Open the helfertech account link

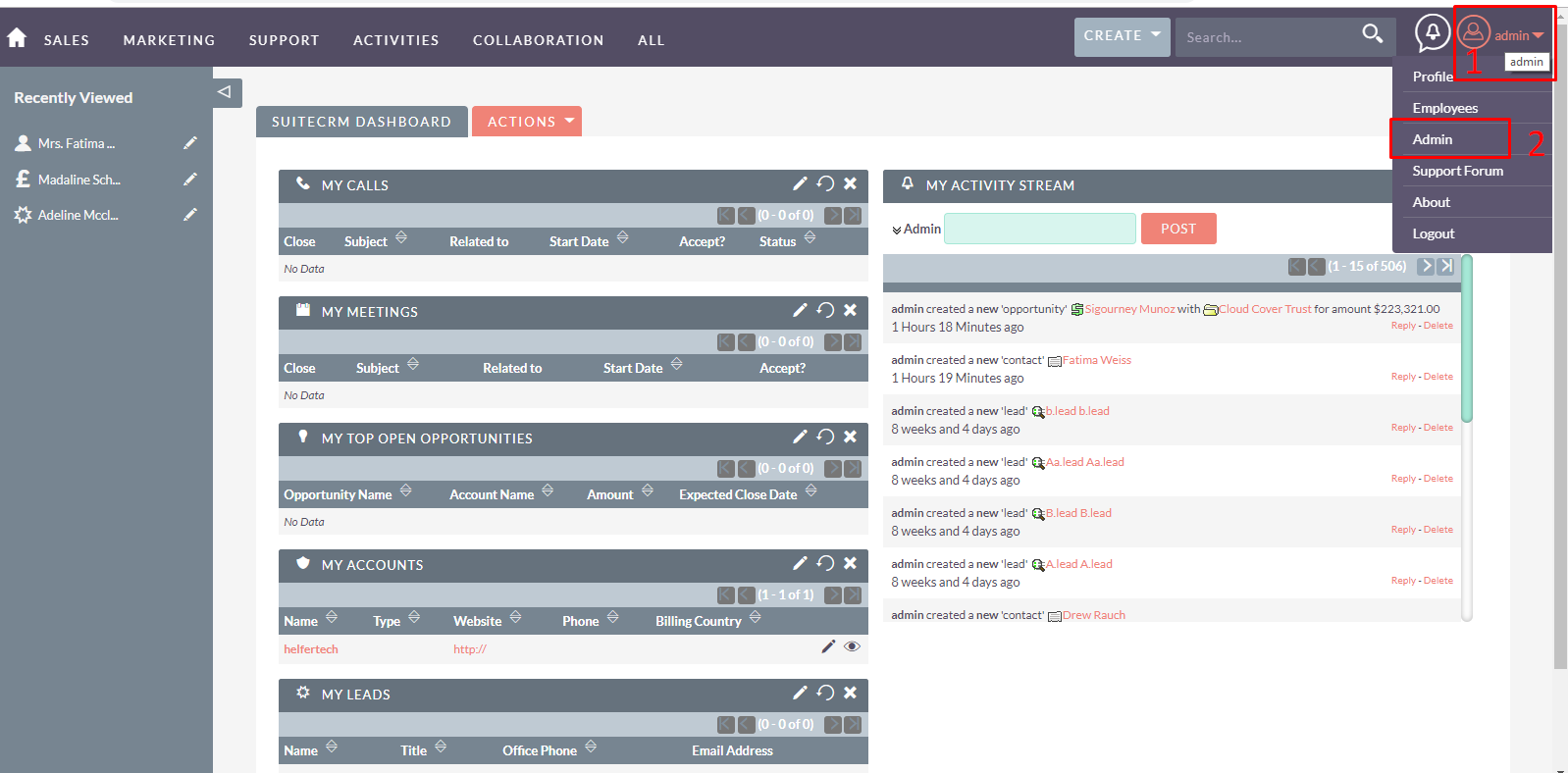click(x=311, y=649)
